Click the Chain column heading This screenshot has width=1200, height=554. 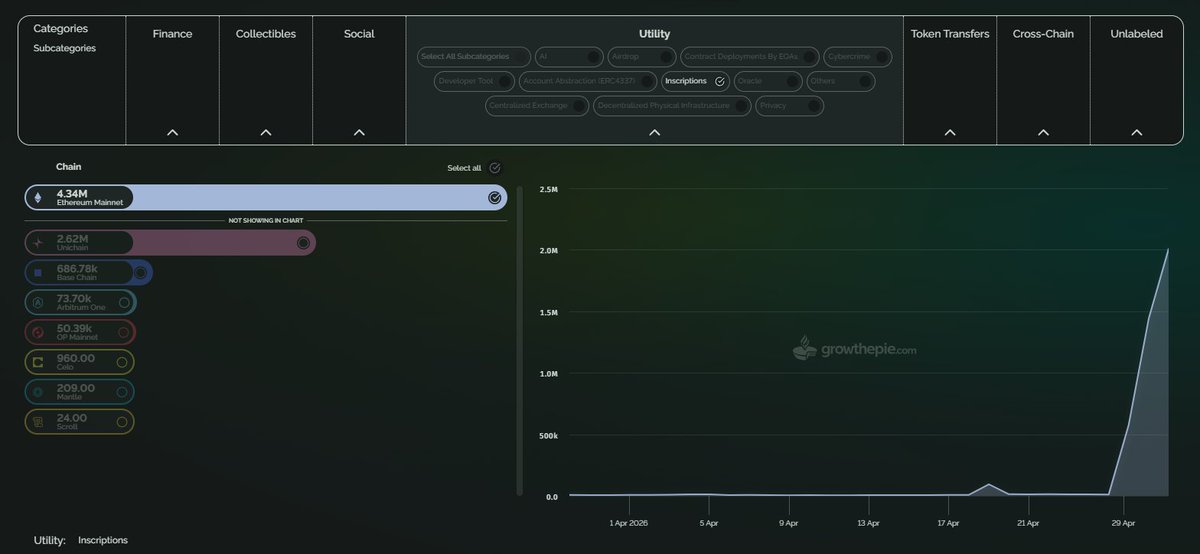(x=69, y=167)
